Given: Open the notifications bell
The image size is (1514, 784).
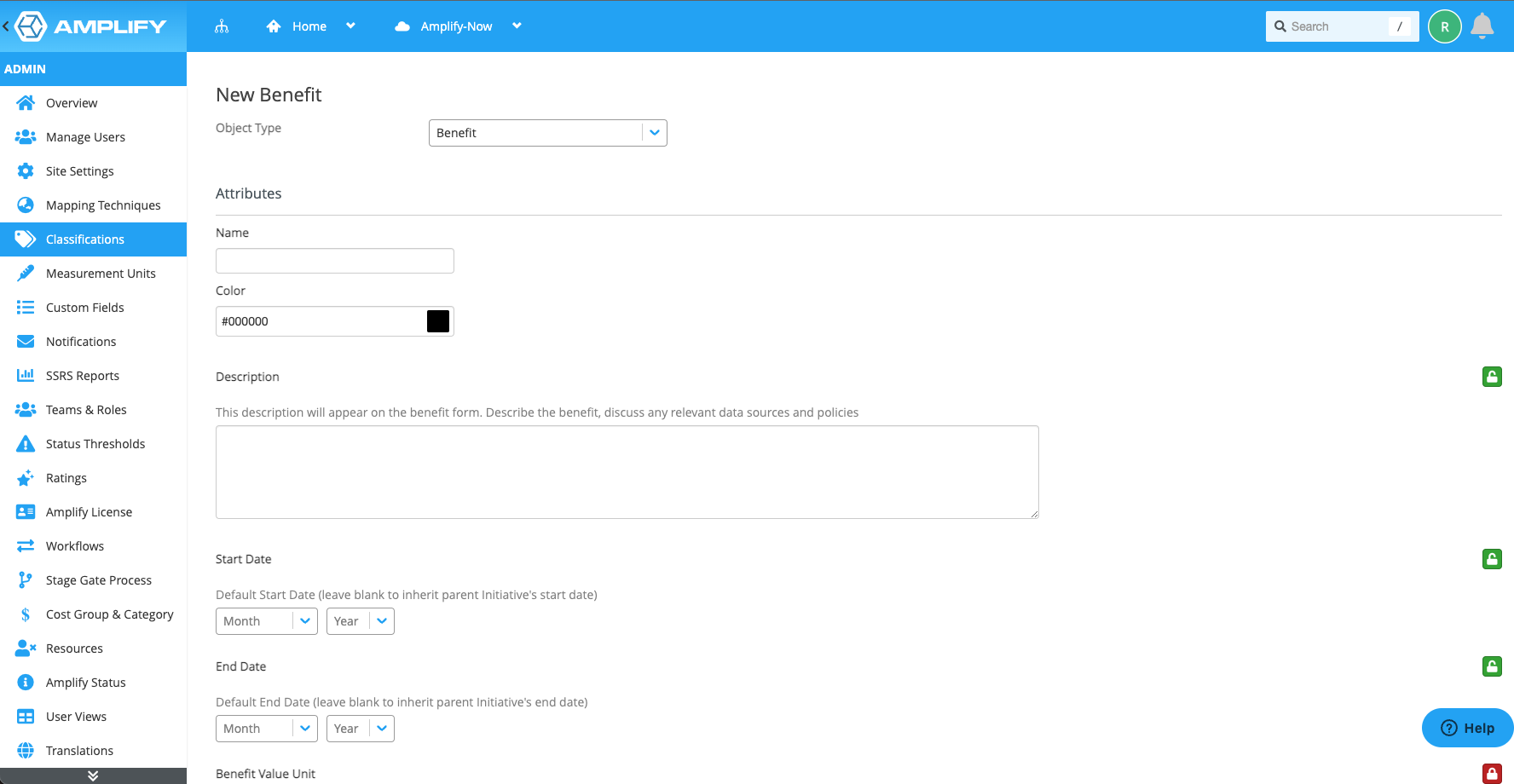Looking at the screenshot, I should click(x=1482, y=26).
